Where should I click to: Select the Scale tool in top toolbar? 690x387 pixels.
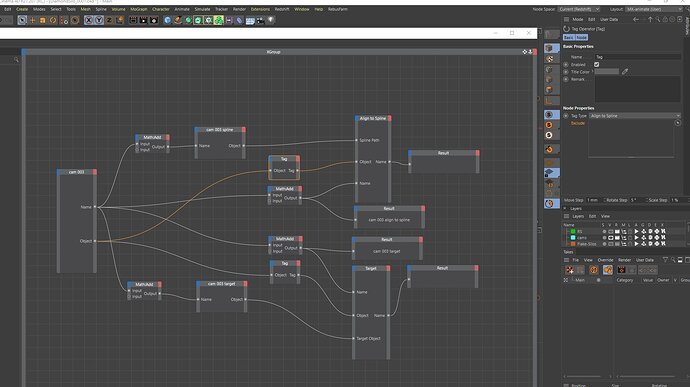[x=43, y=20]
